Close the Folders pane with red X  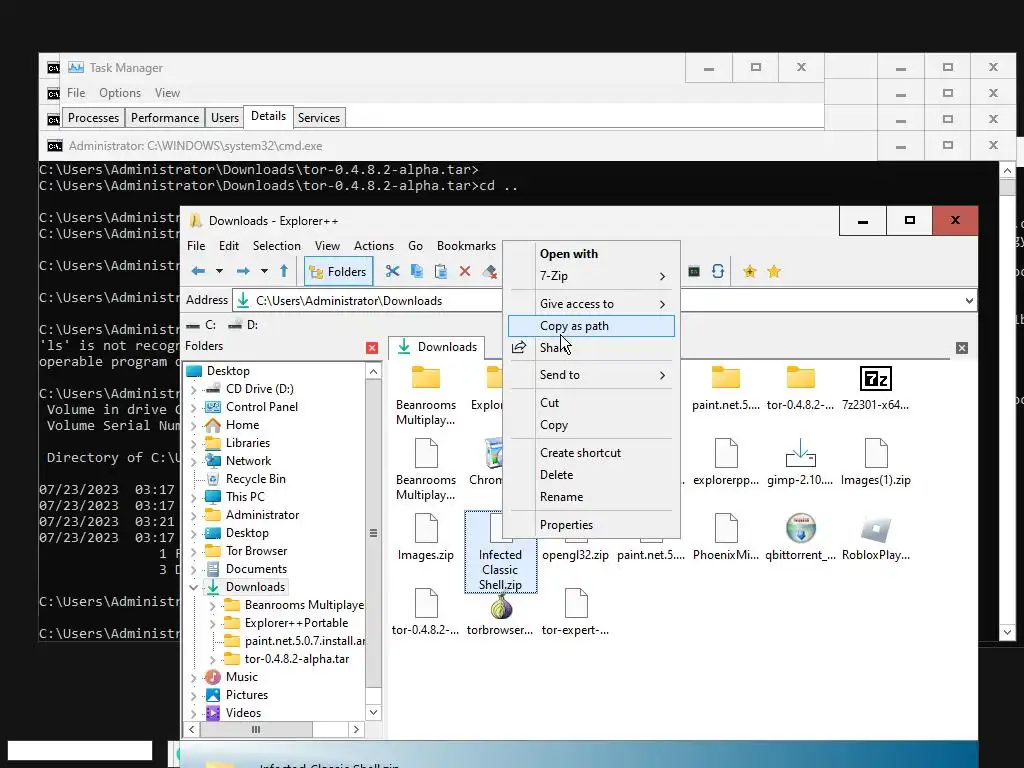pos(372,348)
